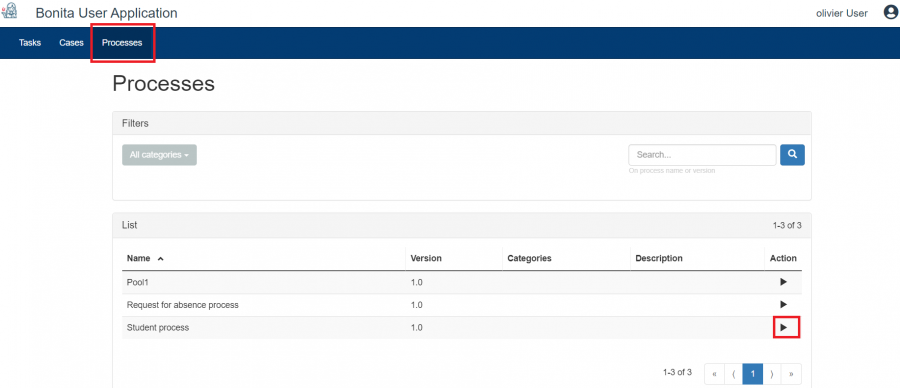Toggle Name column sort arrow

pos(161,259)
